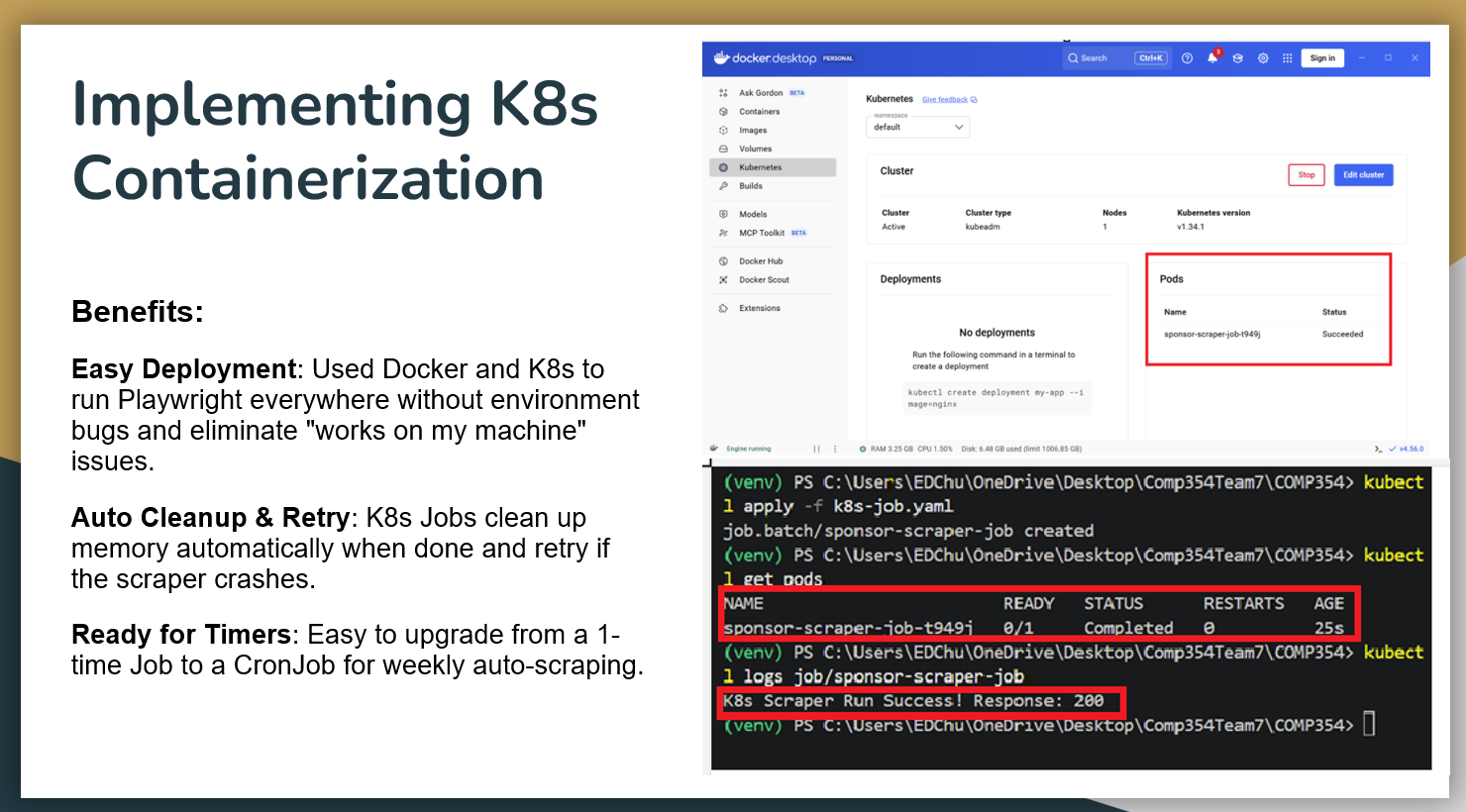This screenshot has width=1466, height=812.
Task: Follow the Give feedback link
Action: (x=945, y=100)
